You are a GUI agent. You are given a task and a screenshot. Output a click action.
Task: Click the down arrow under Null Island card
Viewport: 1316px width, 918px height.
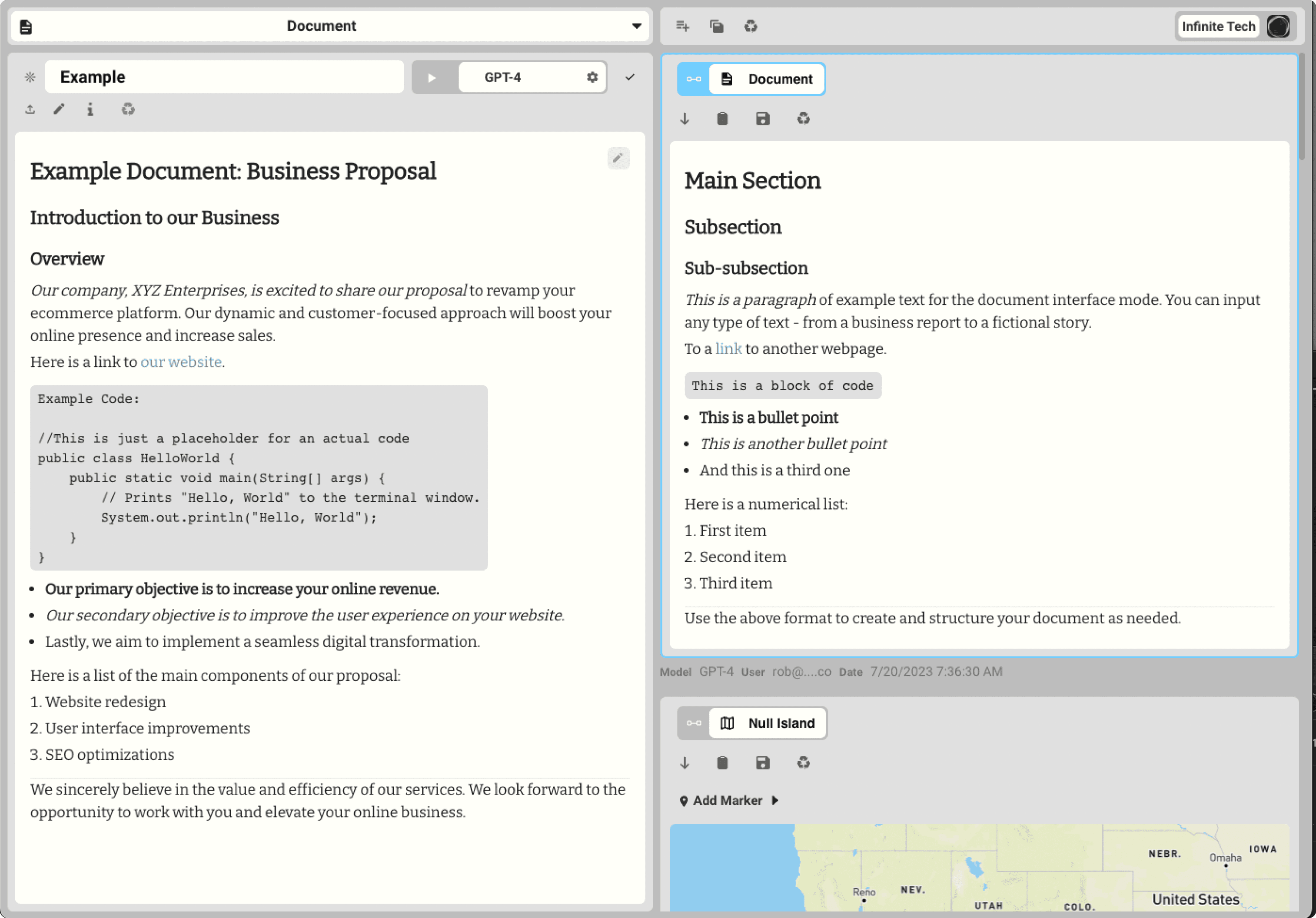[685, 763]
